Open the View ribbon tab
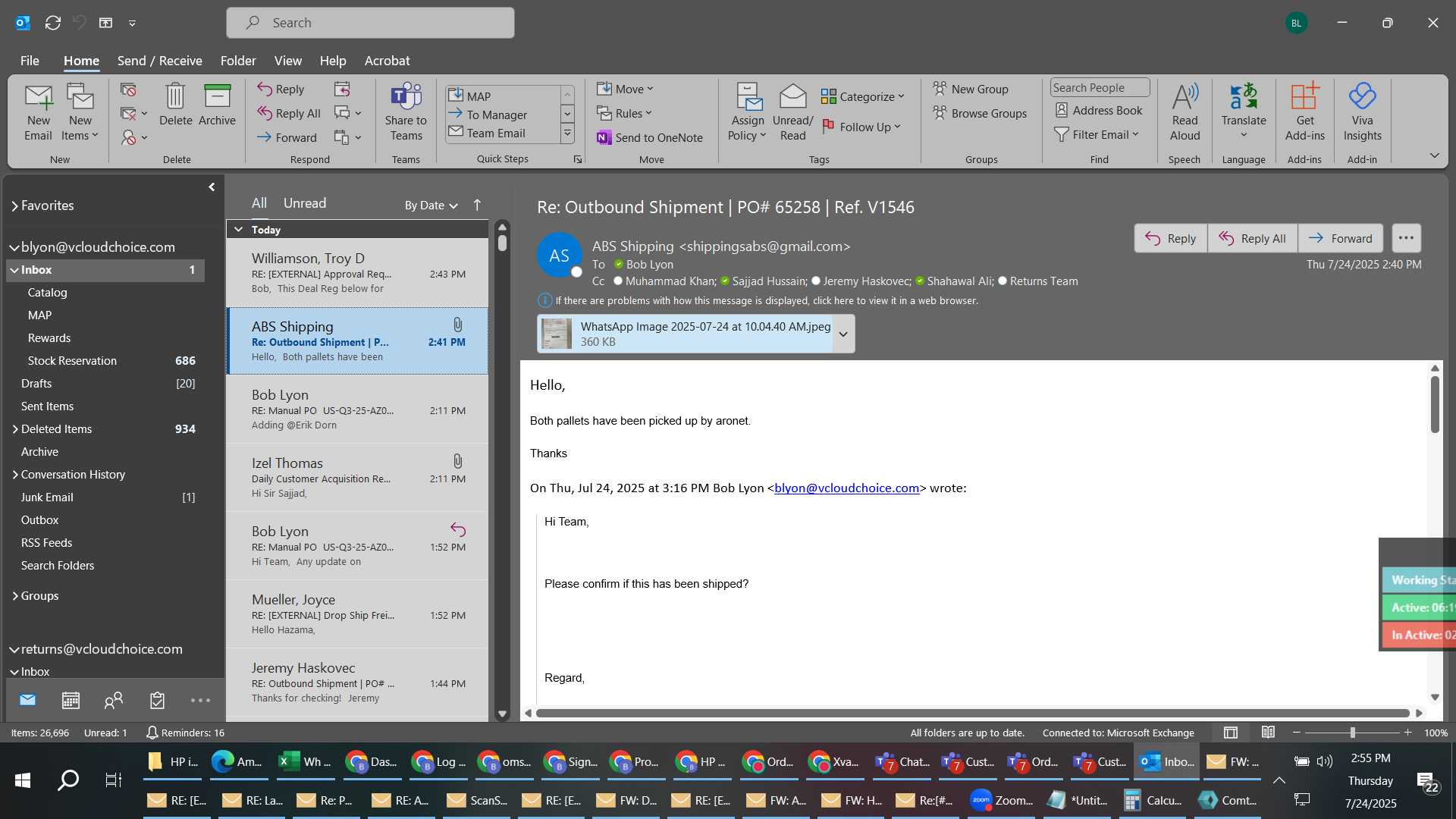Screen dimensions: 1456x819 tap(287, 61)
